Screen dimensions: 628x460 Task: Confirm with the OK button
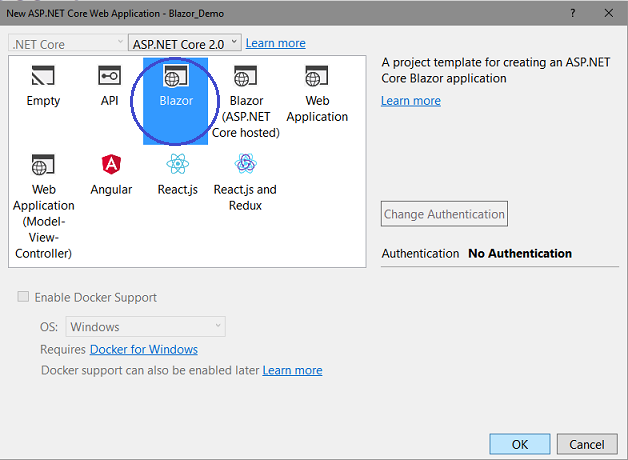point(520,444)
